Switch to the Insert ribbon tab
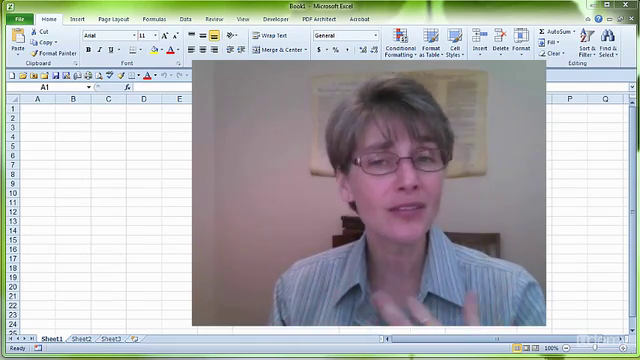 77,19
